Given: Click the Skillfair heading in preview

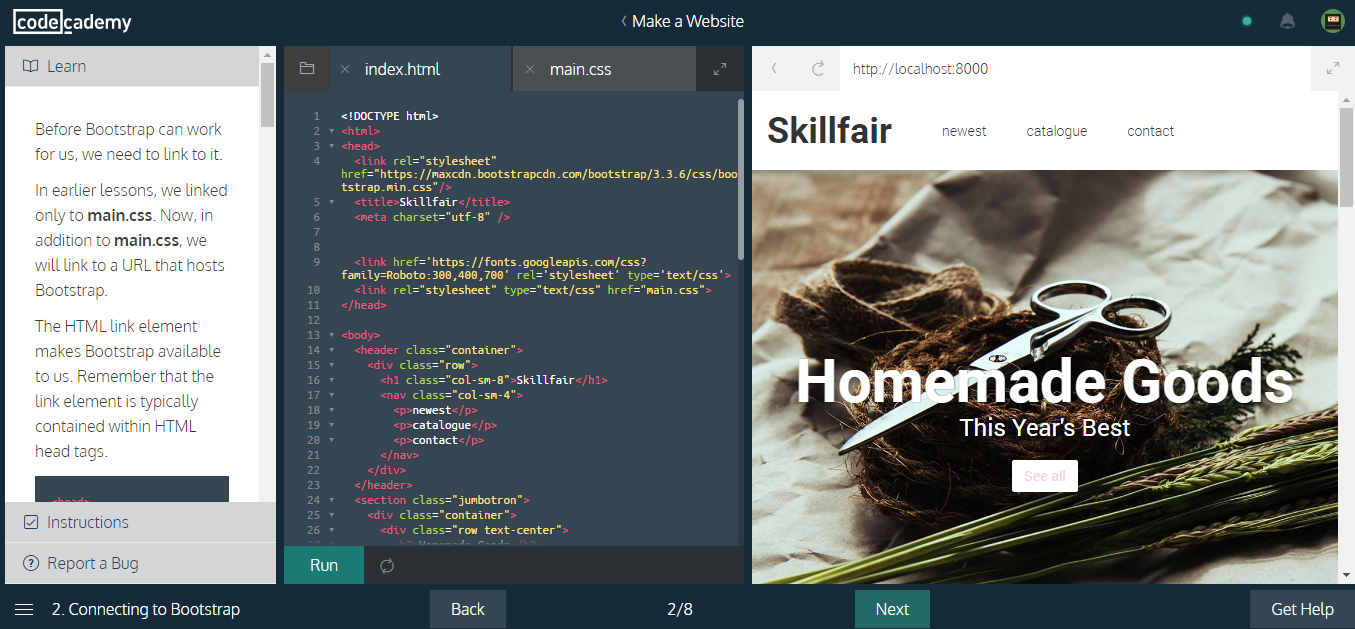Looking at the screenshot, I should pos(829,131).
